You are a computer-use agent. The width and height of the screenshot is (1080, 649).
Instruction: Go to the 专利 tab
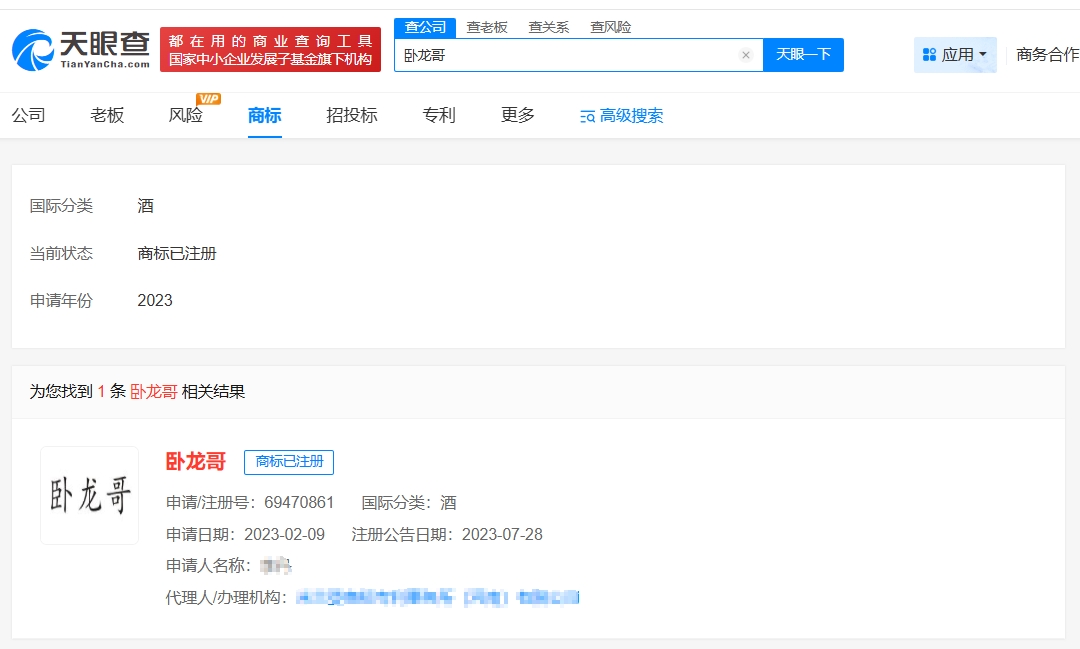coord(439,115)
